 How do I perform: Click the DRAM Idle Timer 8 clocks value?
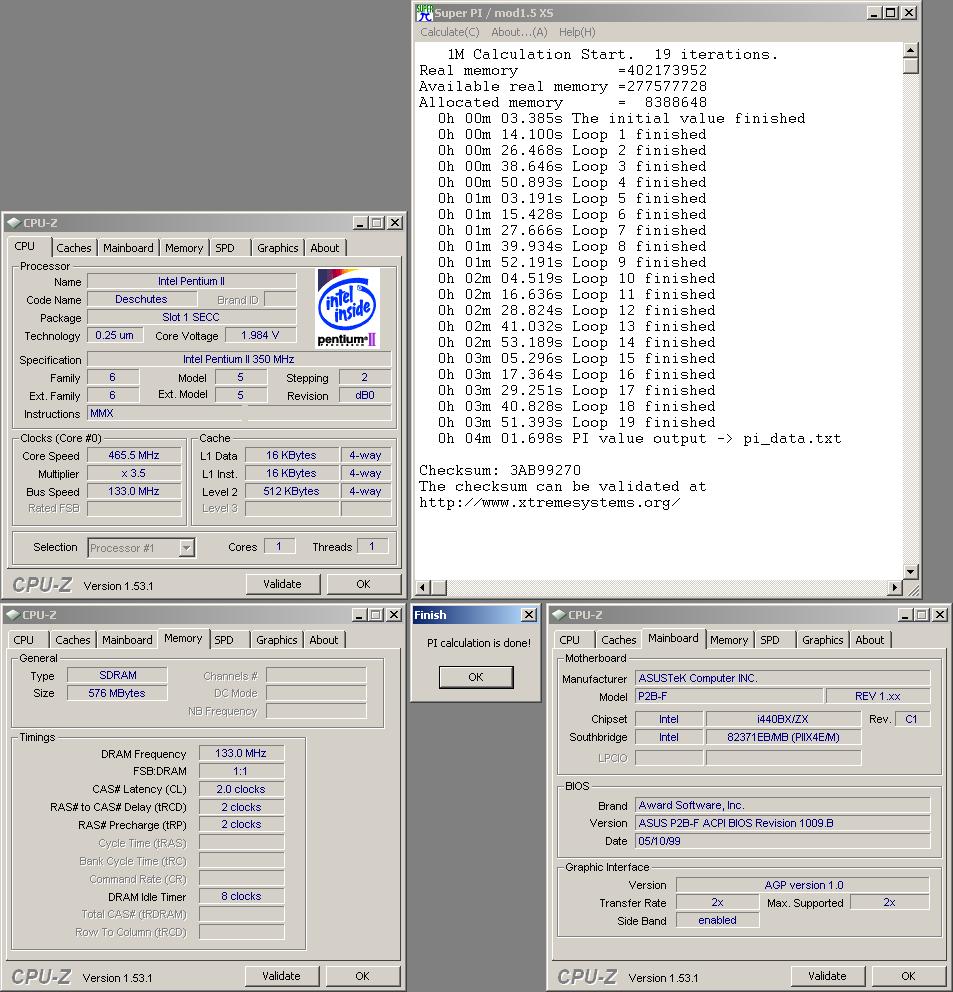[241, 896]
